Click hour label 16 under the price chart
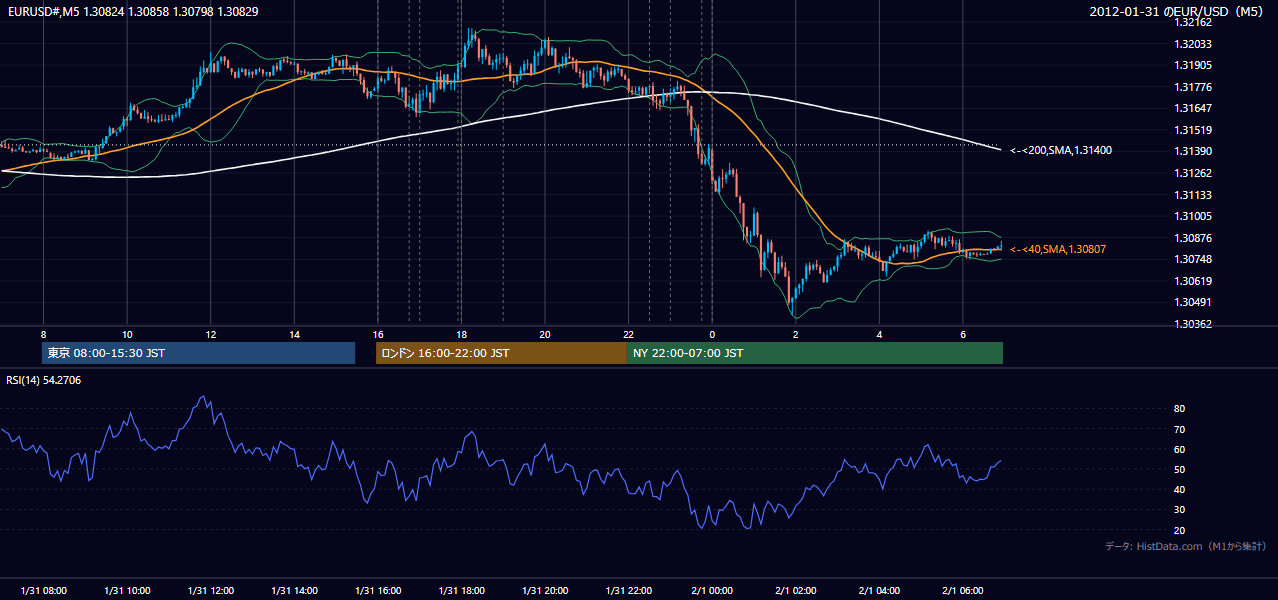 tap(378, 334)
